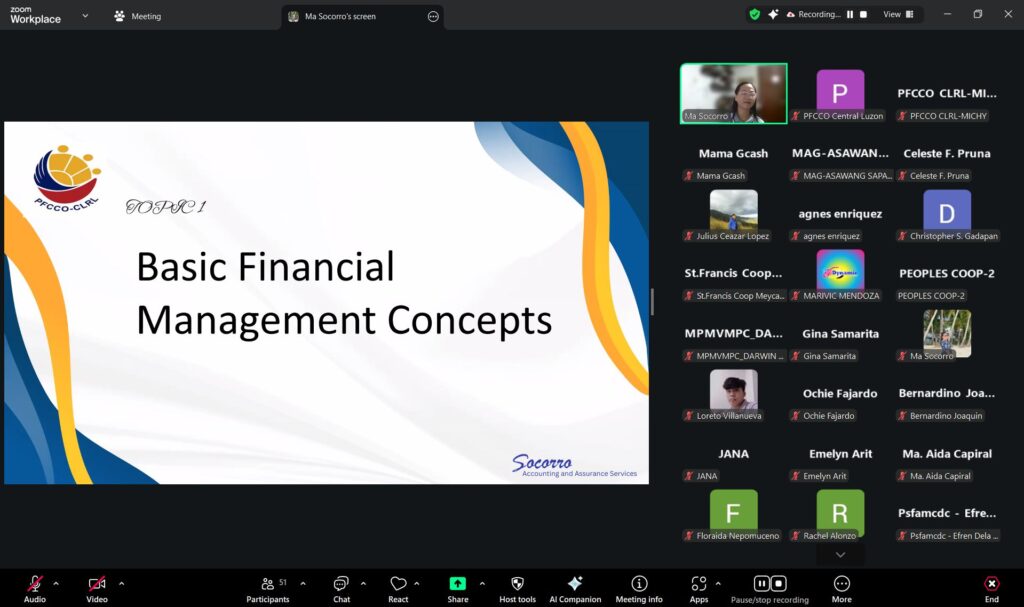
Task: Open the Apps menu icon
Action: pos(698,585)
